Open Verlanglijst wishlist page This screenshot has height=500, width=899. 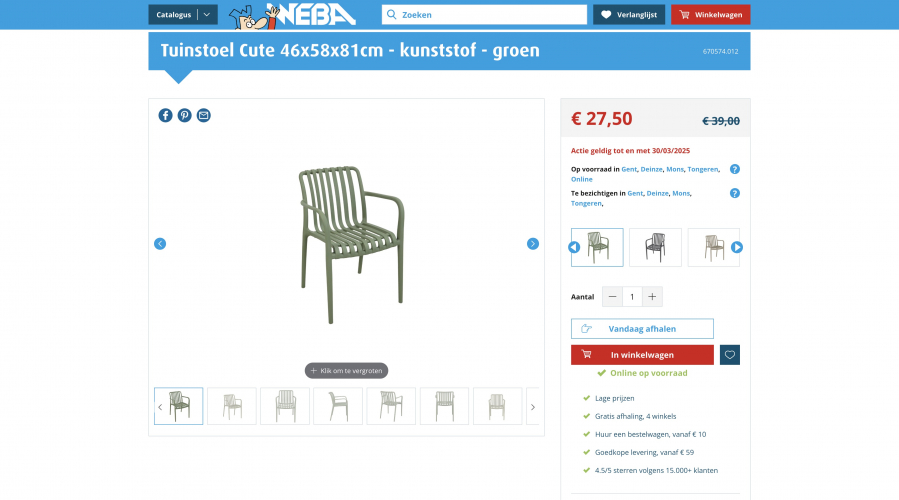(629, 15)
